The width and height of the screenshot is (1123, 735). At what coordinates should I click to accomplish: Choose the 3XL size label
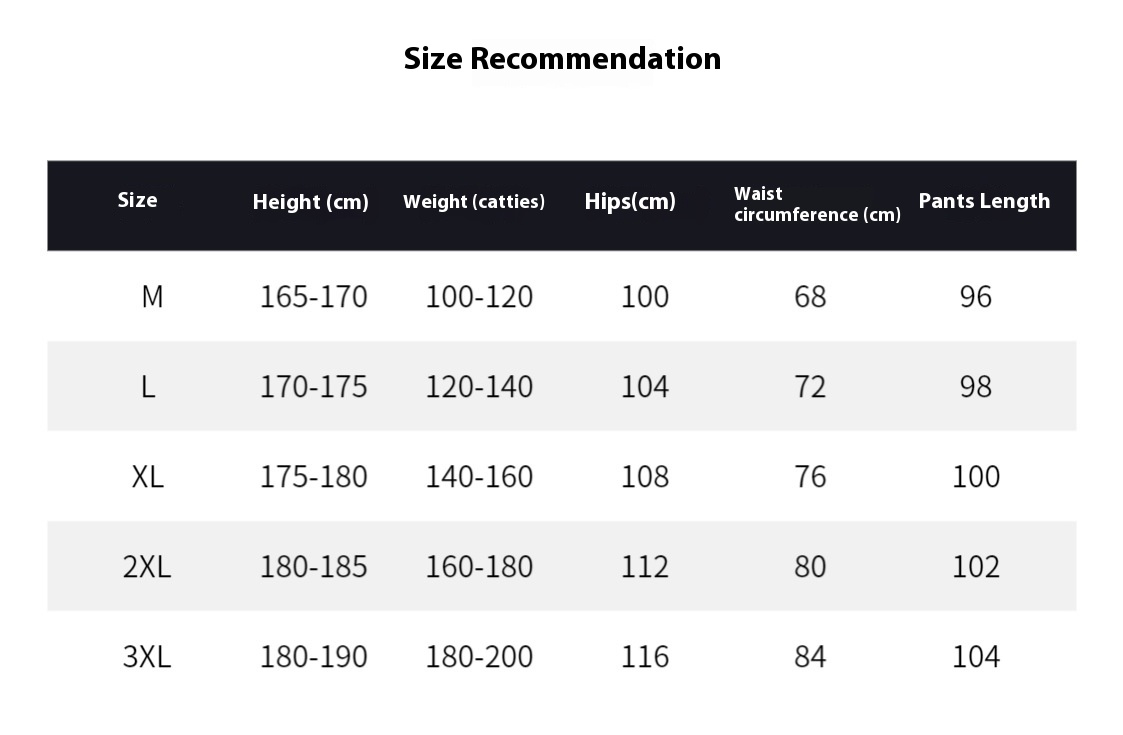pyautogui.click(x=147, y=657)
